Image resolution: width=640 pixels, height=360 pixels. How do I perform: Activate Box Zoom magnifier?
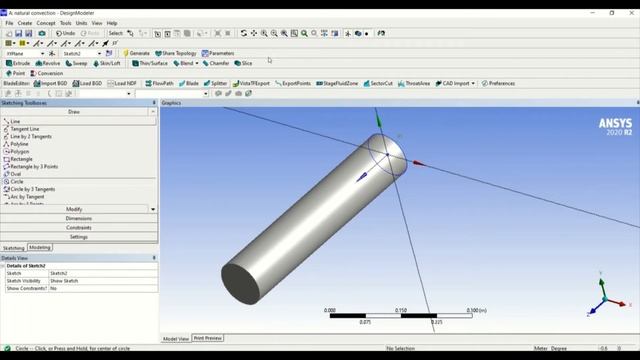coord(274,33)
